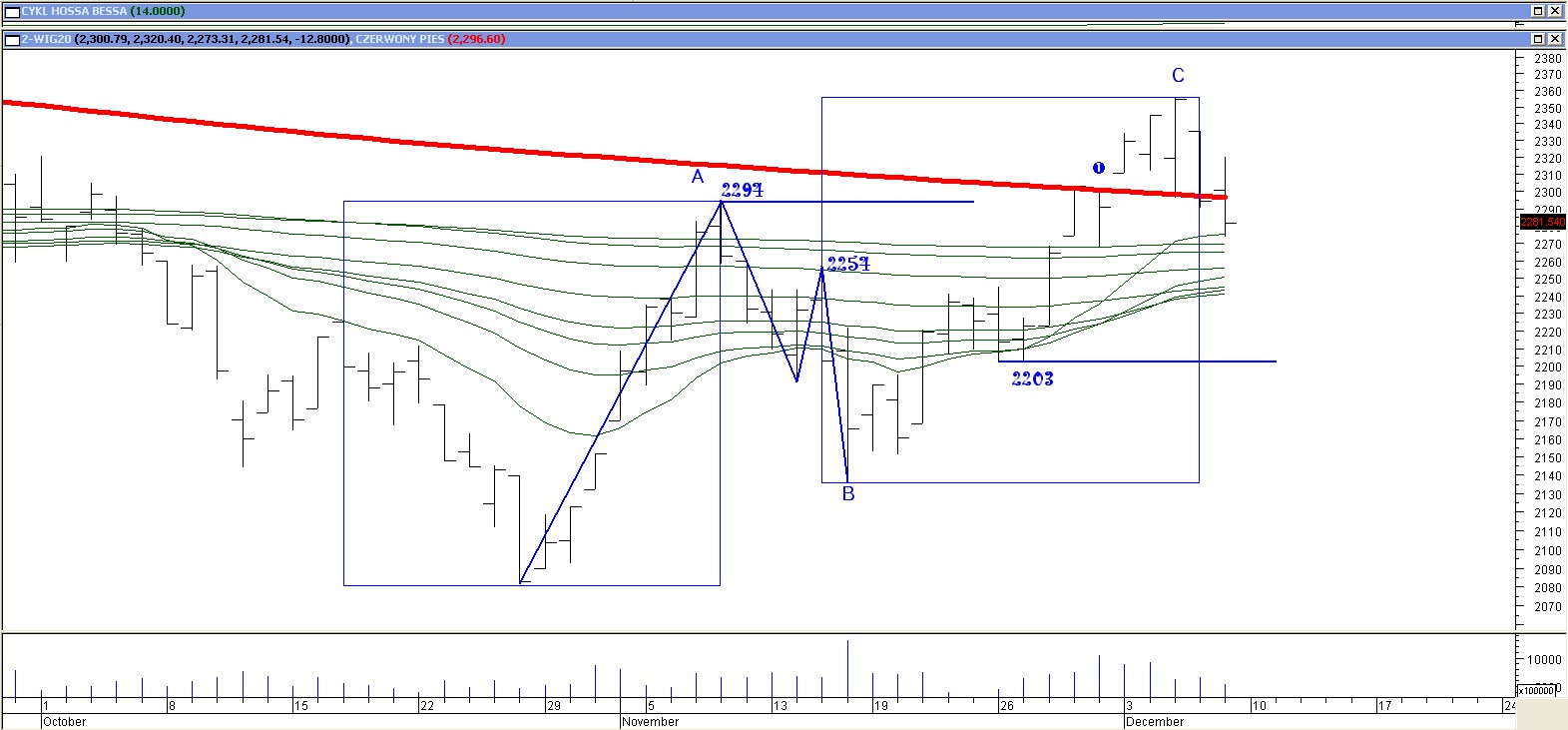
Task: Click the October month label
Action: (65, 721)
